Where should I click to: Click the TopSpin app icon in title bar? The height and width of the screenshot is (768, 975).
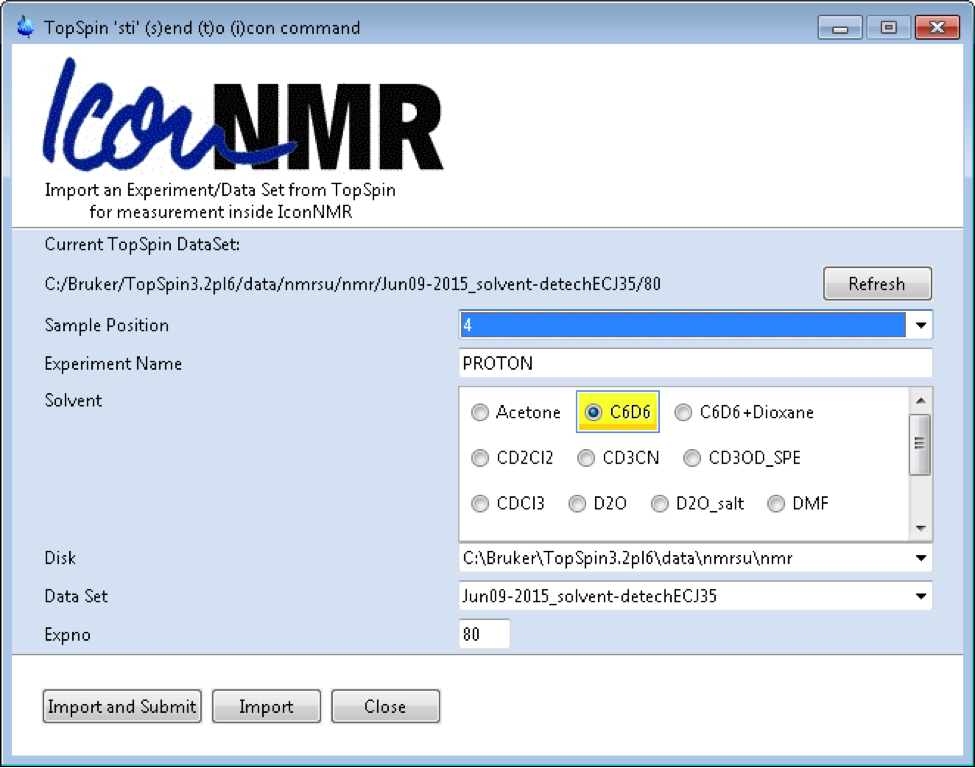[x=25, y=27]
